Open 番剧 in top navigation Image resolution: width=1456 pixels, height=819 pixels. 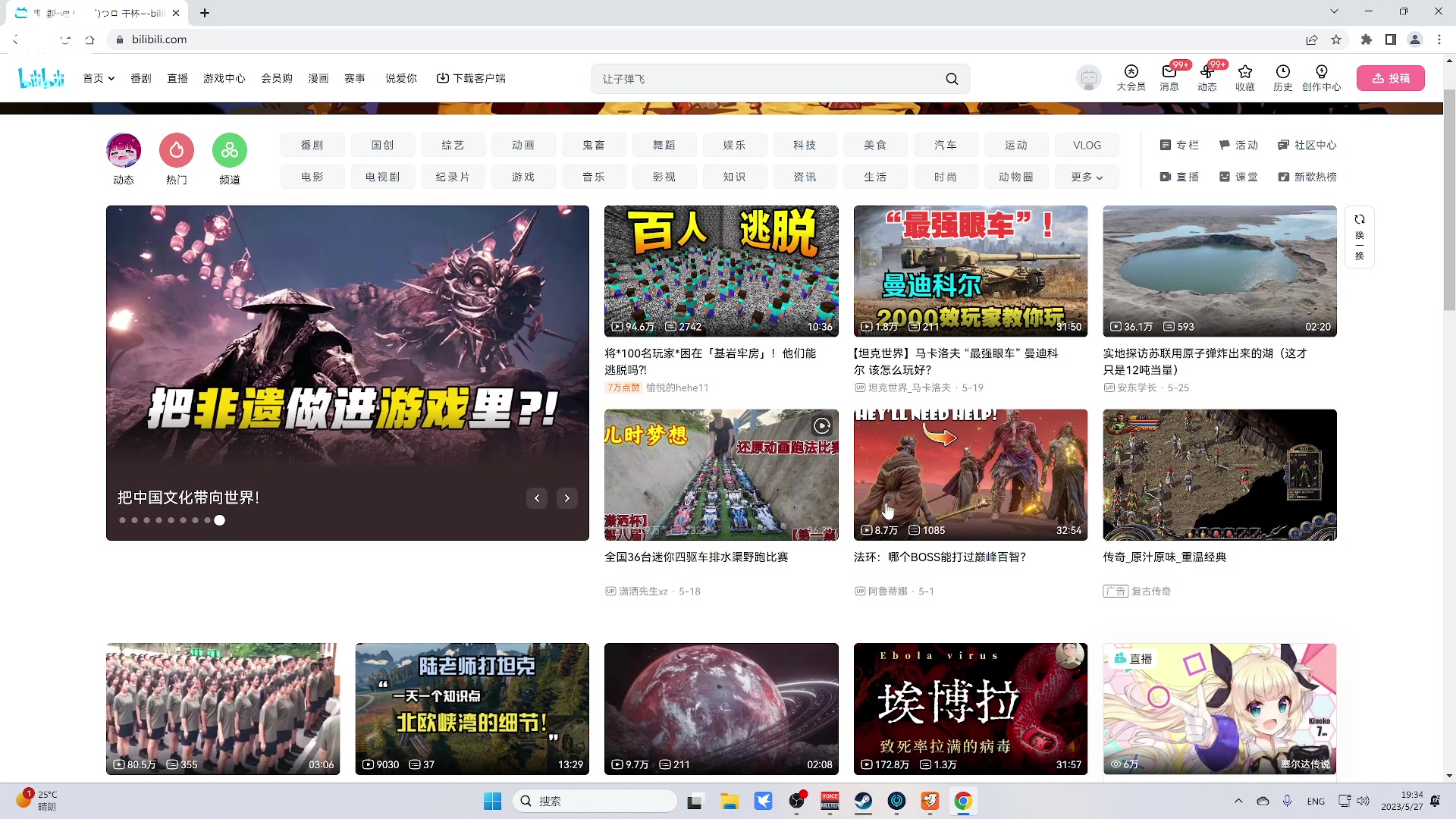point(141,78)
